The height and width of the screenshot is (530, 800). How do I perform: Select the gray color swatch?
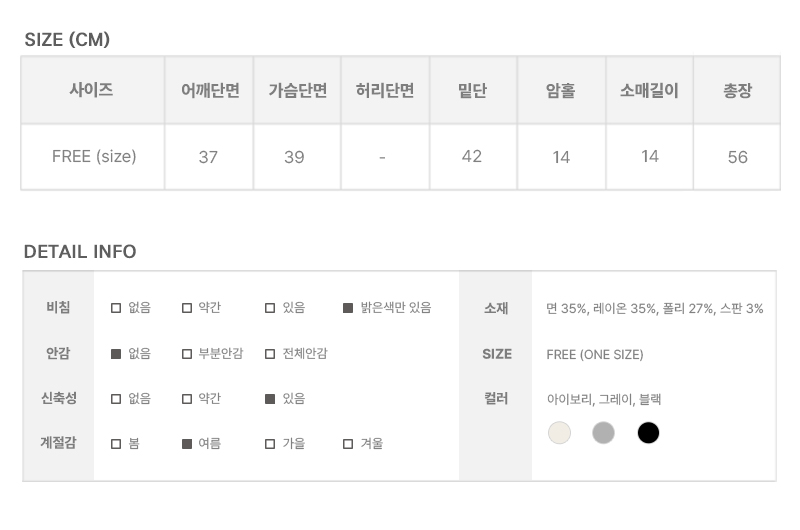point(603,433)
